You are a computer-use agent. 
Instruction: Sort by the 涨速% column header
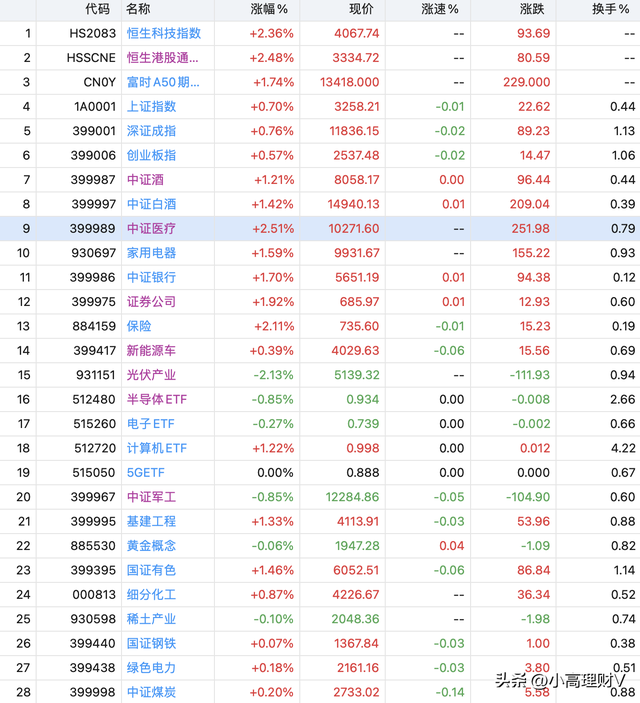(x=440, y=9)
